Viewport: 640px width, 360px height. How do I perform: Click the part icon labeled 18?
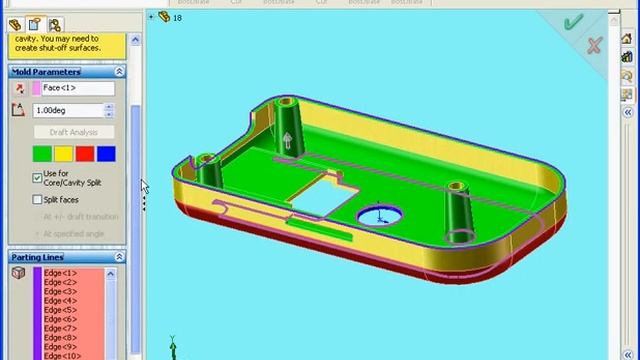(x=164, y=17)
